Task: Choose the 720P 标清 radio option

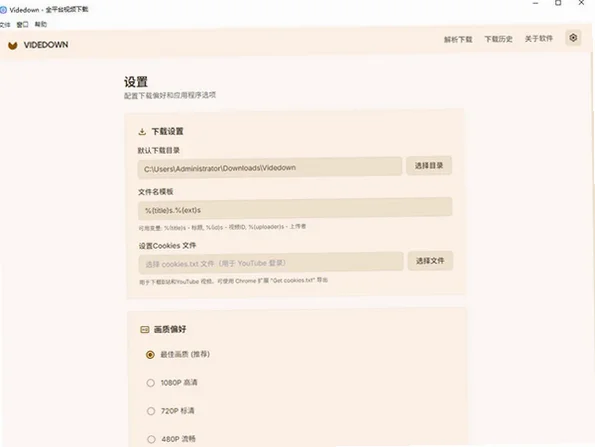Action: point(151,411)
